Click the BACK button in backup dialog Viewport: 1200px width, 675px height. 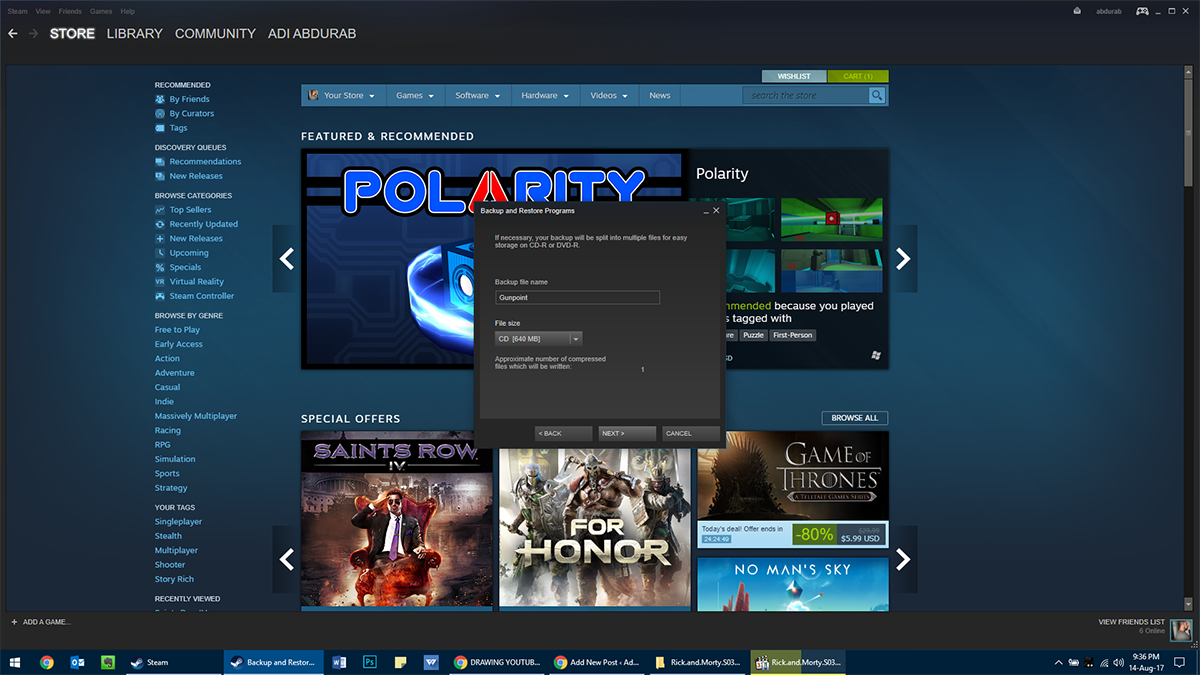[x=564, y=433]
